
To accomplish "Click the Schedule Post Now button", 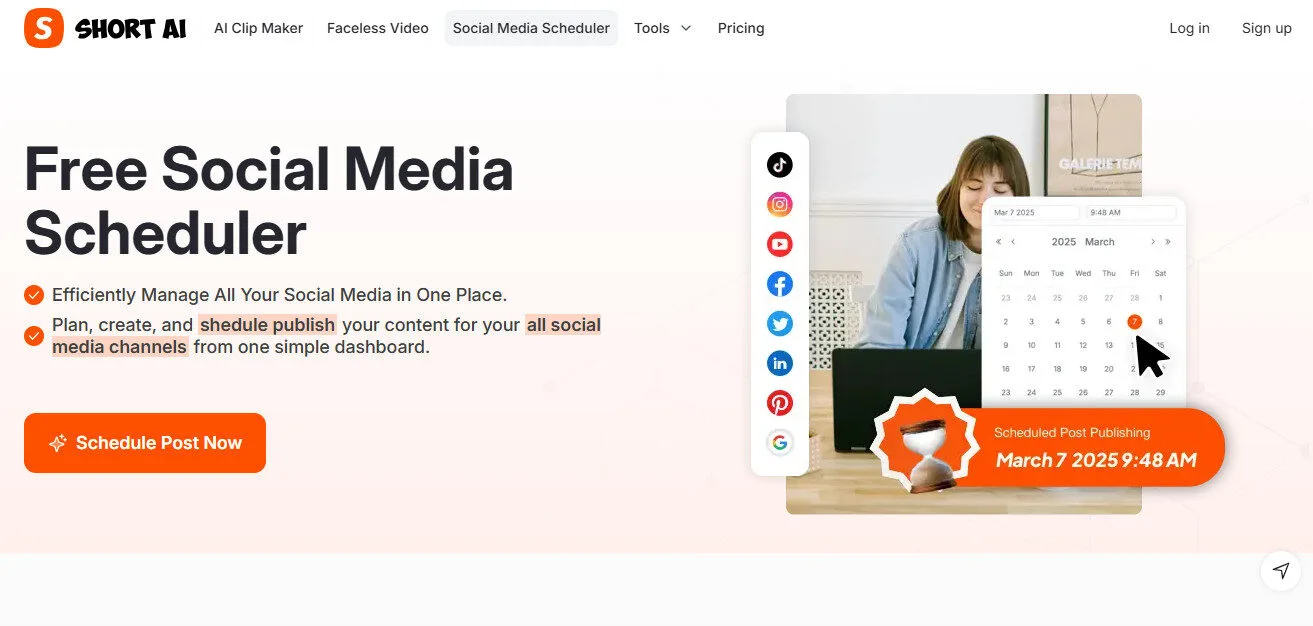I will point(144,442).
